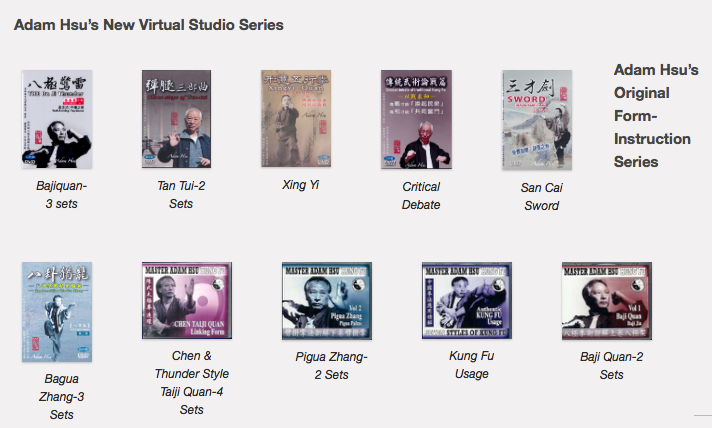Screen dimensions: 712x428
Task: Open the Kung Fu Usage caption link
Action: 471,365
